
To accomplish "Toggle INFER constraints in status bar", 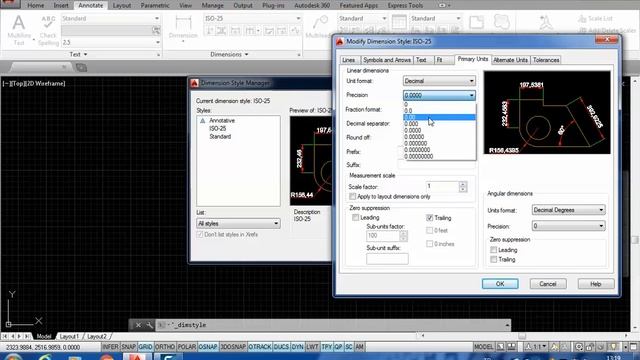I will (110, 347).
